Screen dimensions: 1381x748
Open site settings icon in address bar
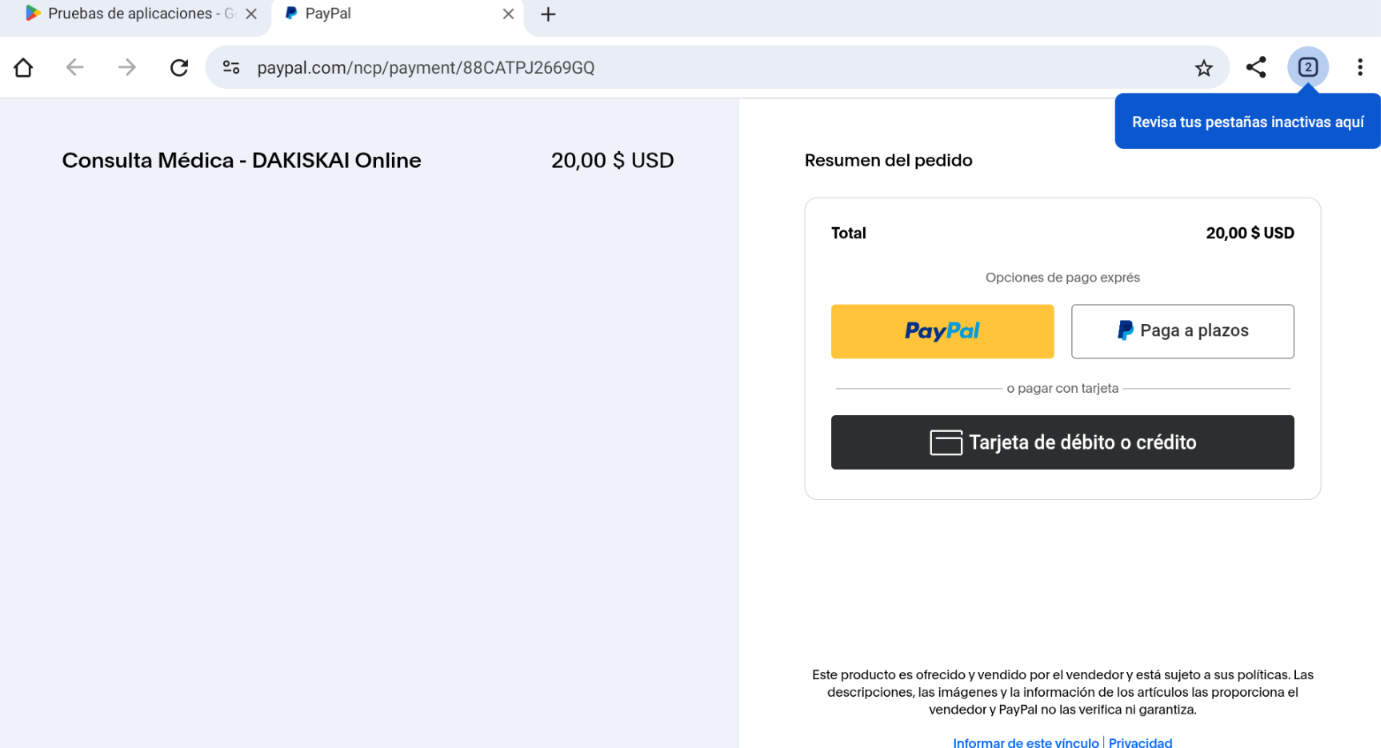click(231, 68)
